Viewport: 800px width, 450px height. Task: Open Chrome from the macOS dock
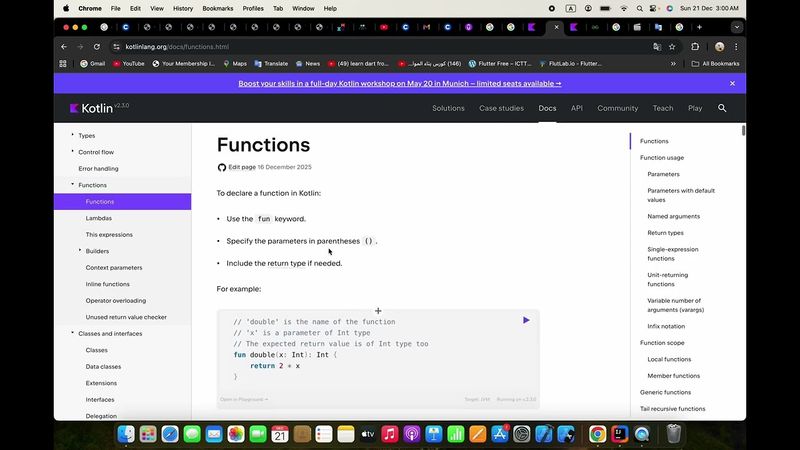coord(597,434)
